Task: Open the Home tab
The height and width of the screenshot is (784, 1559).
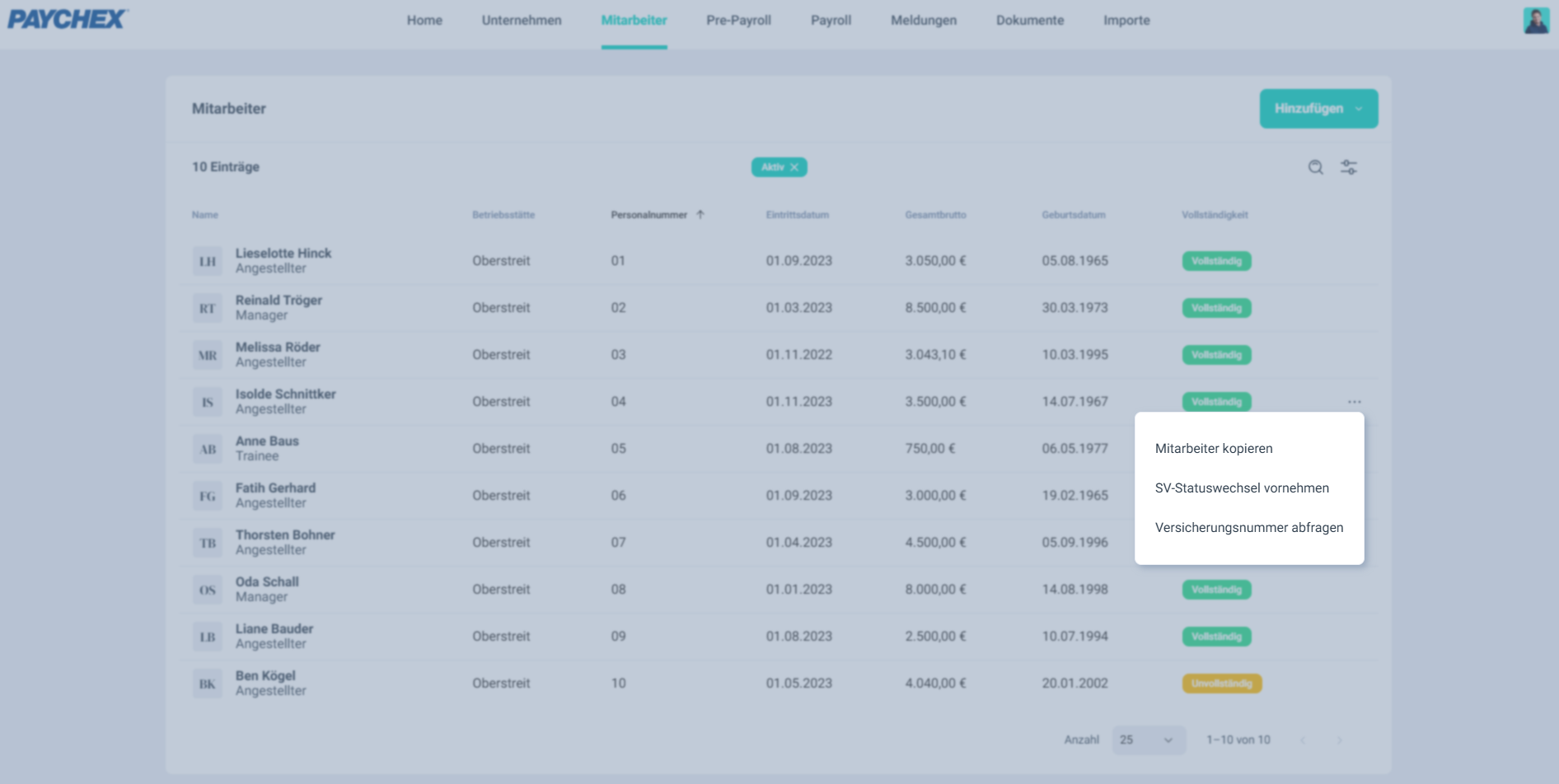Action: (424, 20)
